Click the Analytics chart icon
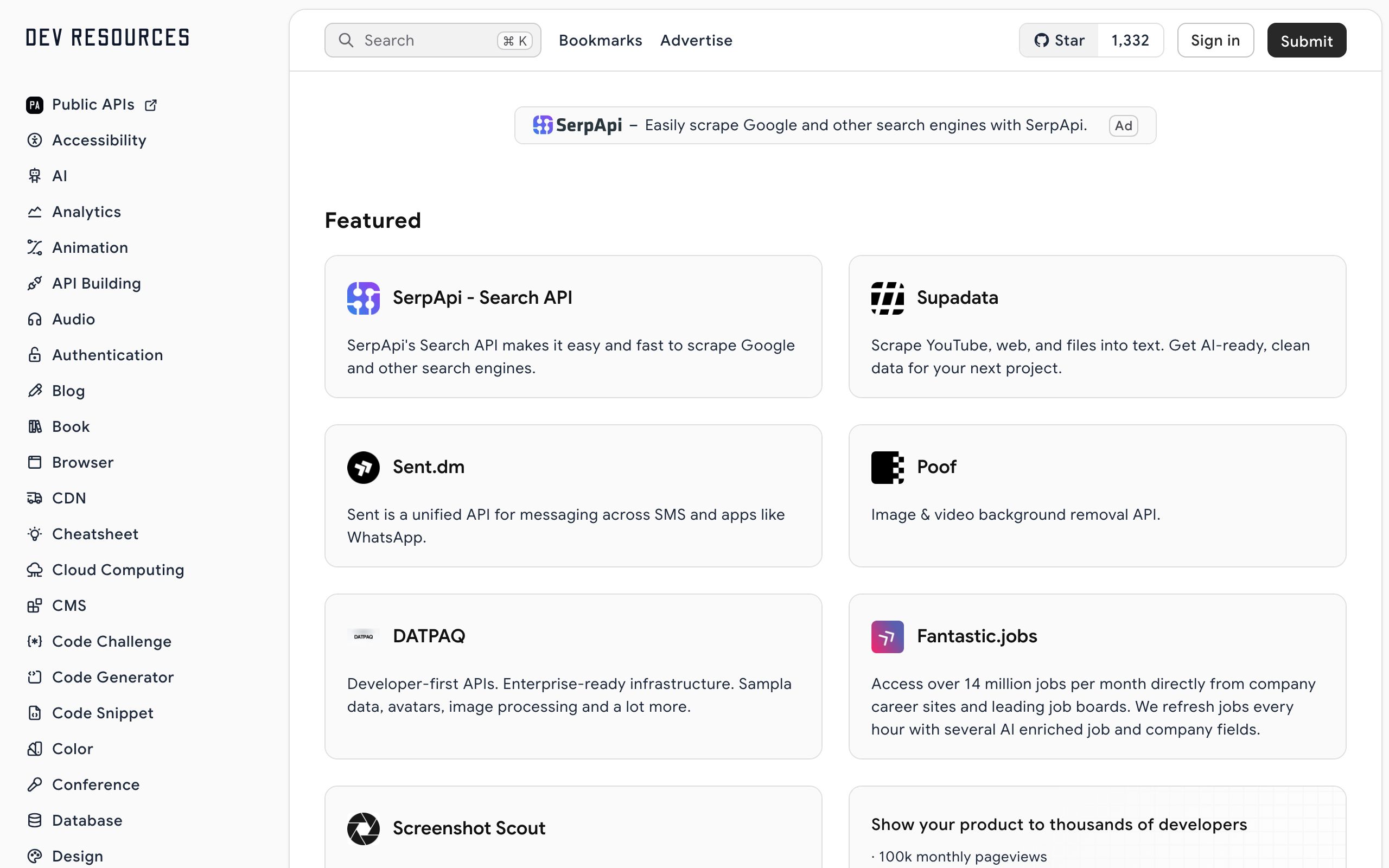 point(34,212)
